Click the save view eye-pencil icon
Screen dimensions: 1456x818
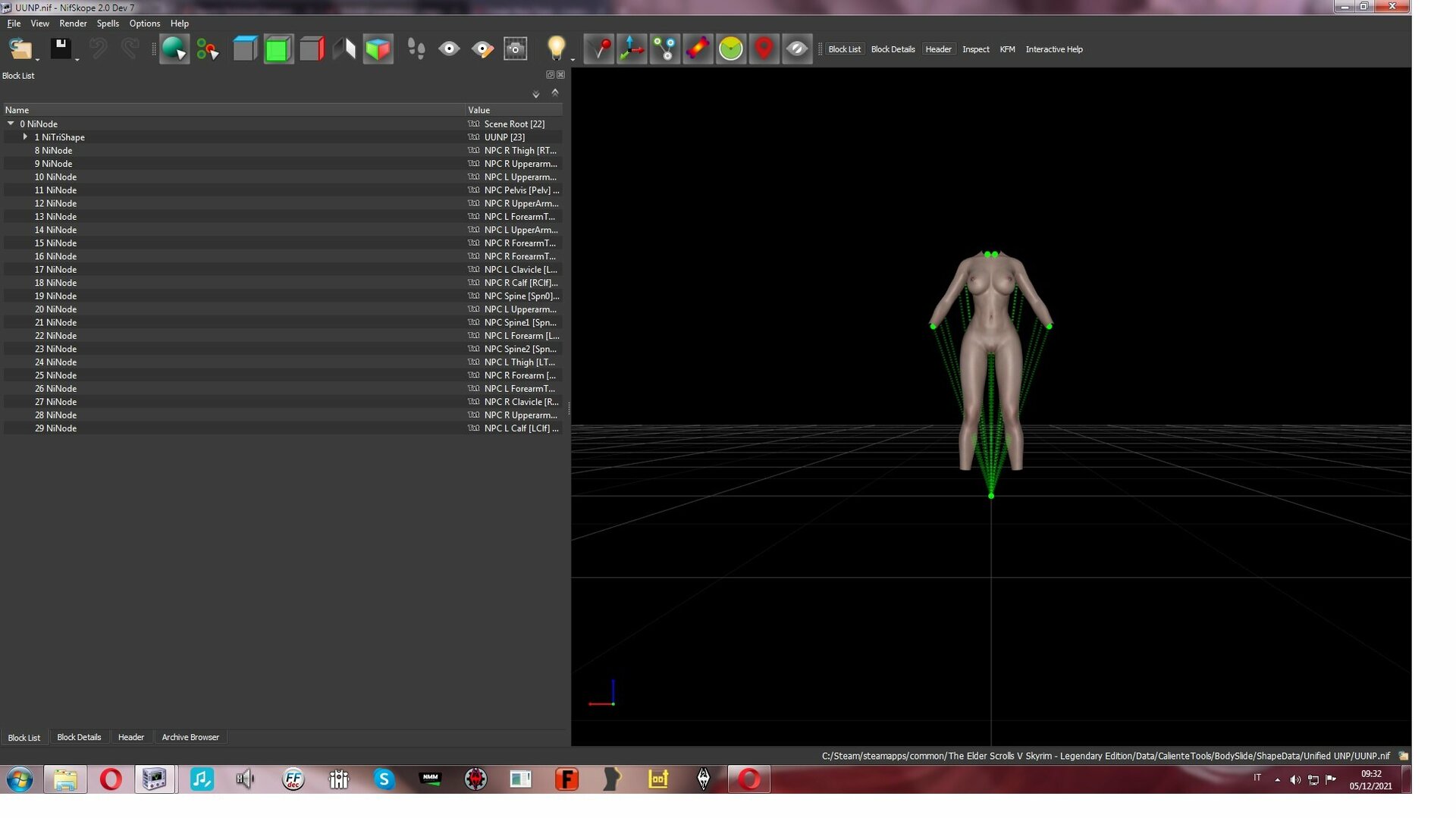[482, 49]
